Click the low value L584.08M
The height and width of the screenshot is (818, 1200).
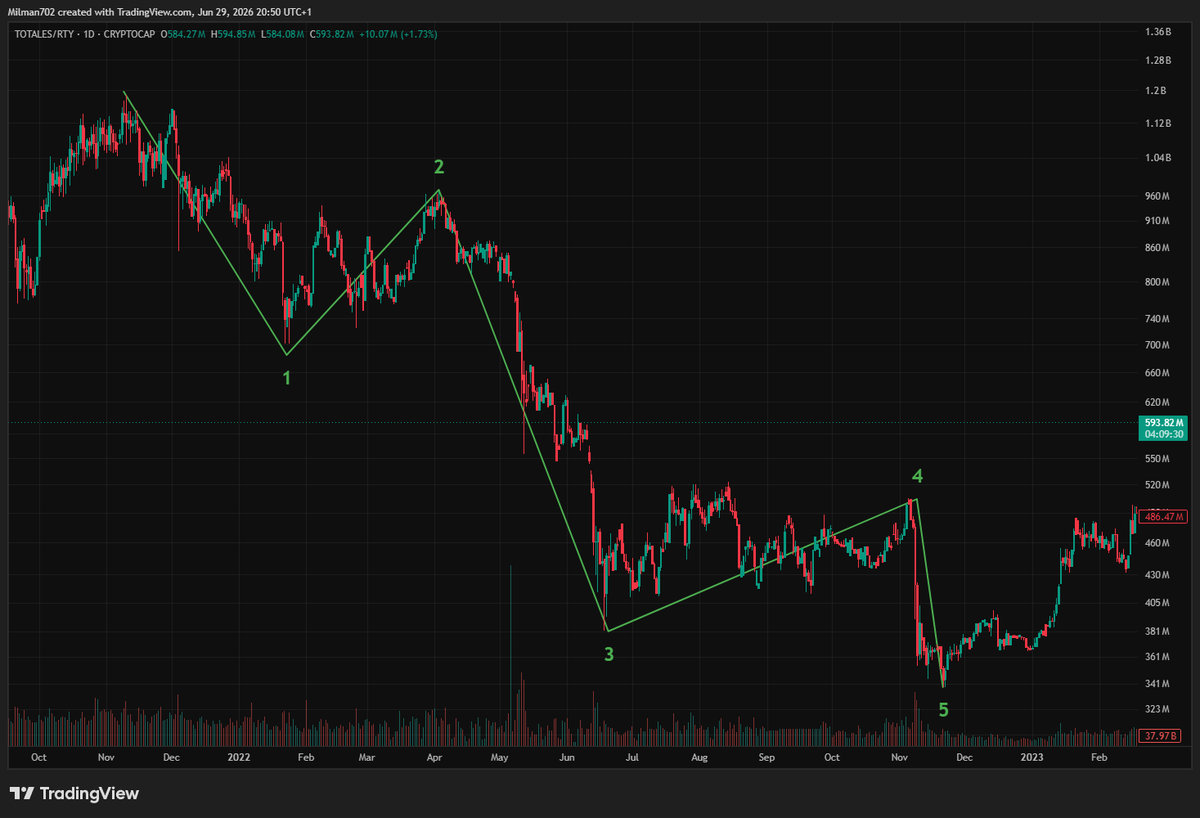tap(284, 34)
